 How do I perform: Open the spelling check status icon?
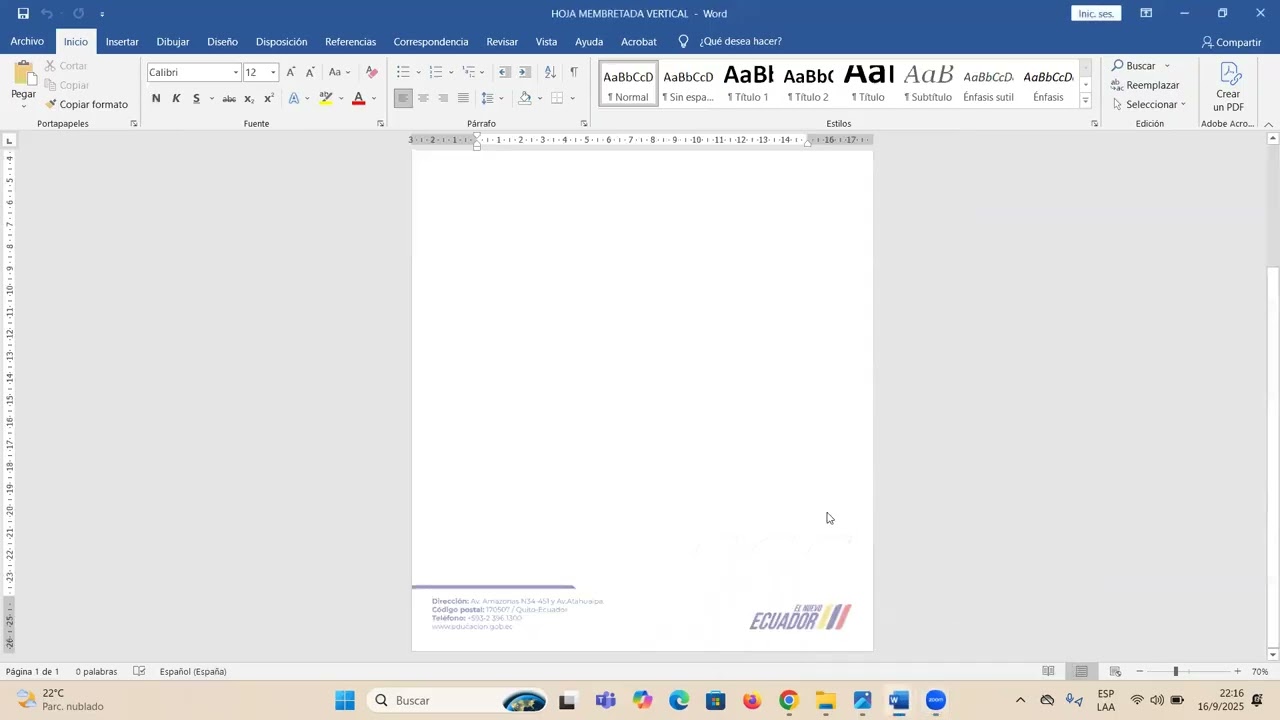pyautogui.click(x=140, y=671)
